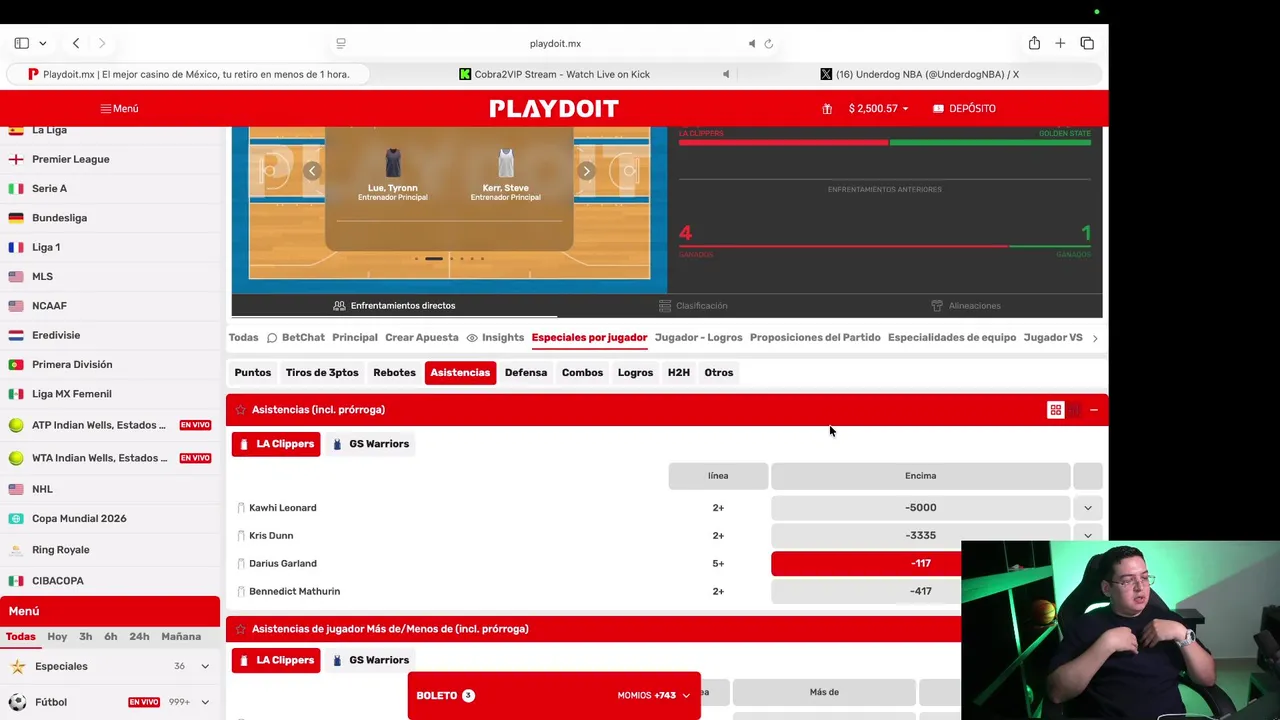
Task: Reload the playdoit.mx page
Action: tap(768, 43)
